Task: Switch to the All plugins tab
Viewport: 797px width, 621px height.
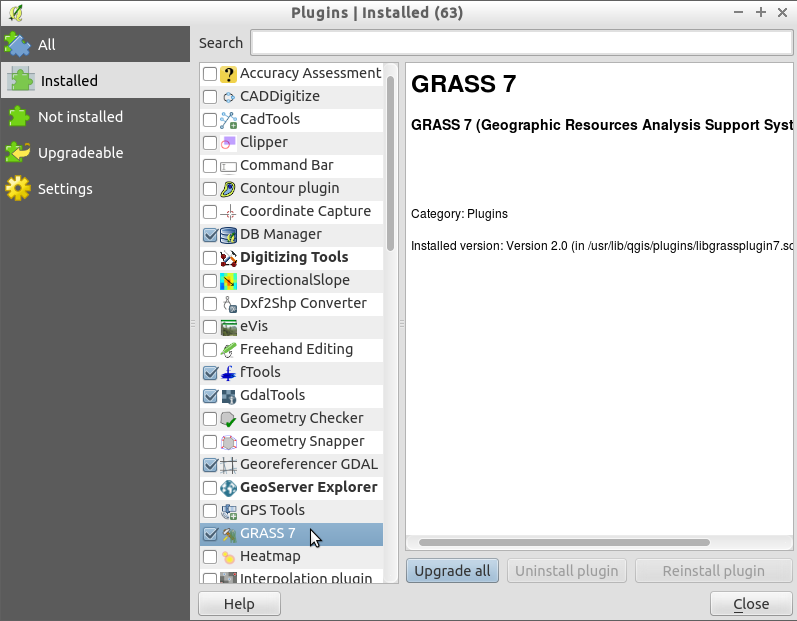Action: pyautogui.click(x=95, y=44)
